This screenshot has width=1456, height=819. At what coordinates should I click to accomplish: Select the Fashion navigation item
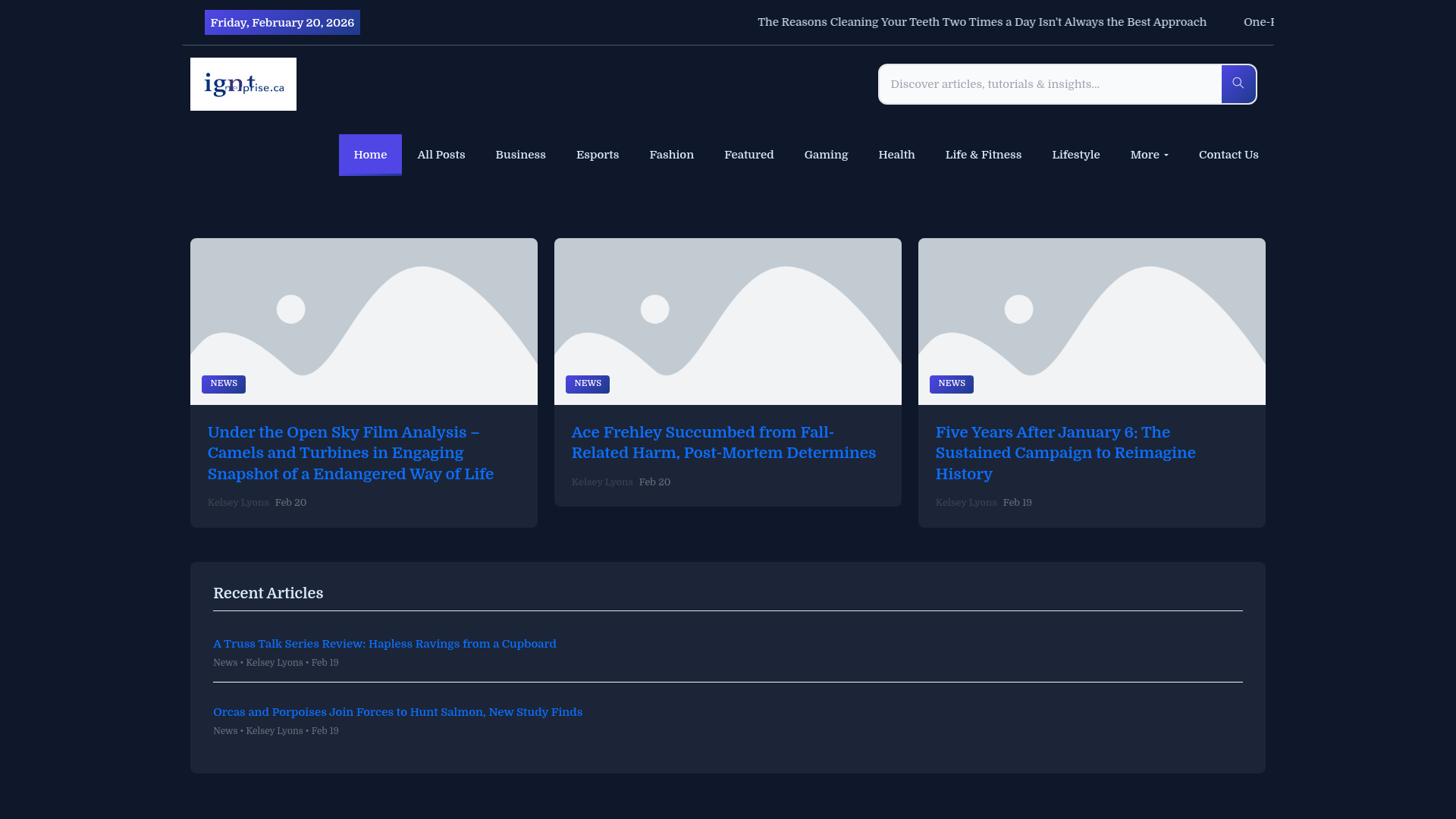tap(672, 155)
